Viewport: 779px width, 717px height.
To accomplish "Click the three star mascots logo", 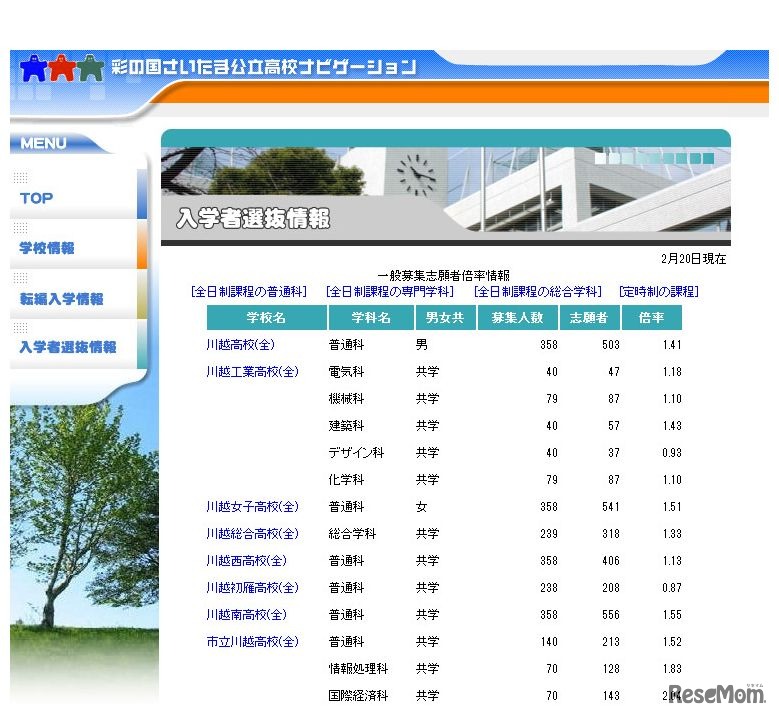I will point(62,68).
